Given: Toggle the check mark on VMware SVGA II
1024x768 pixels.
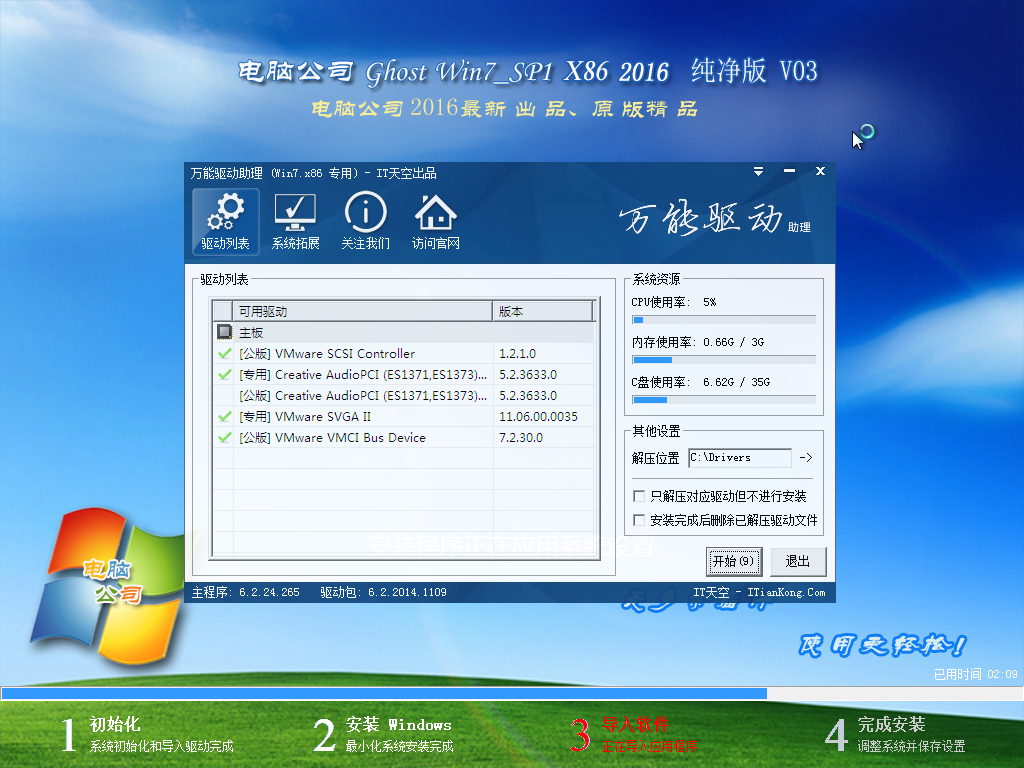Looking at the screenshot, I should (x=225, y=416).
